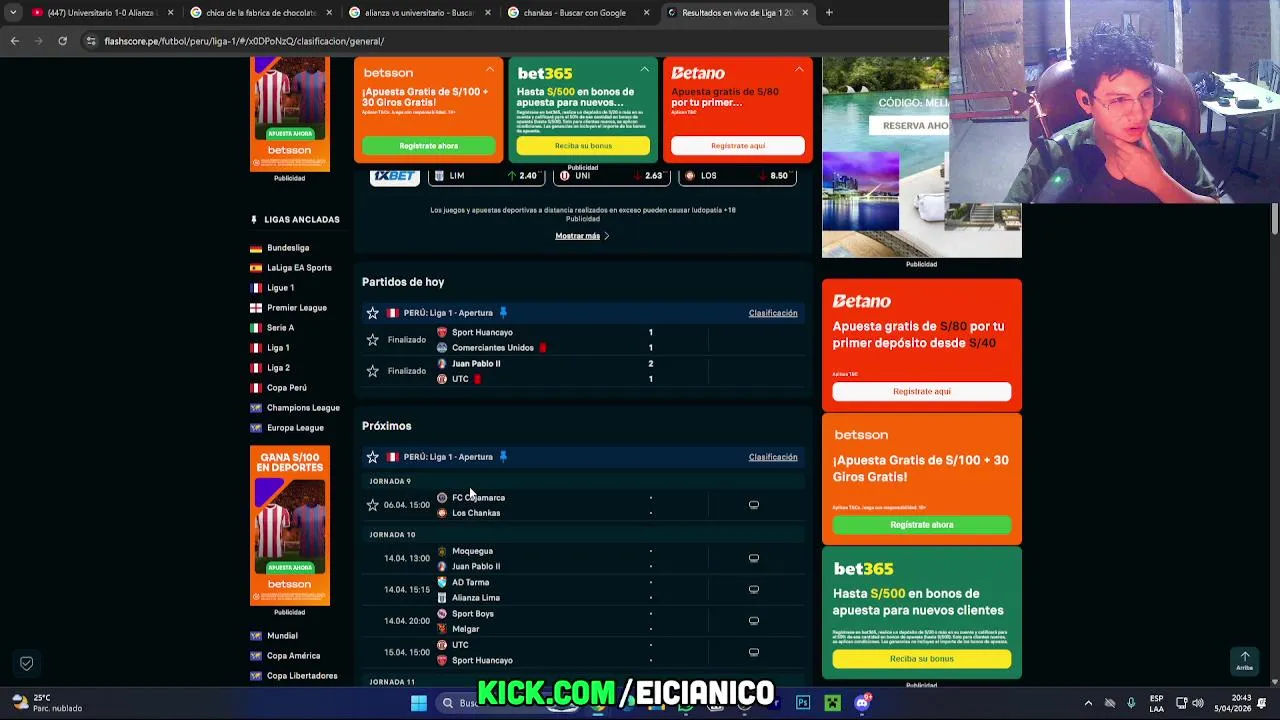Open Windows Start menu
The image size is (1280, 720).
[x=419, y=703]
